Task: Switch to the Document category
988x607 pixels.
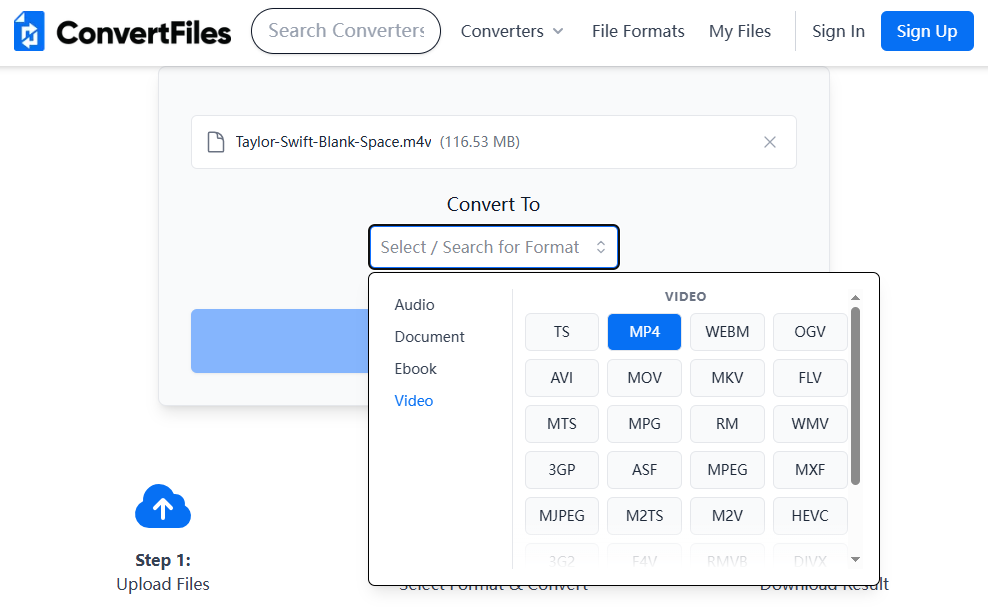Action: pos(429,337)
